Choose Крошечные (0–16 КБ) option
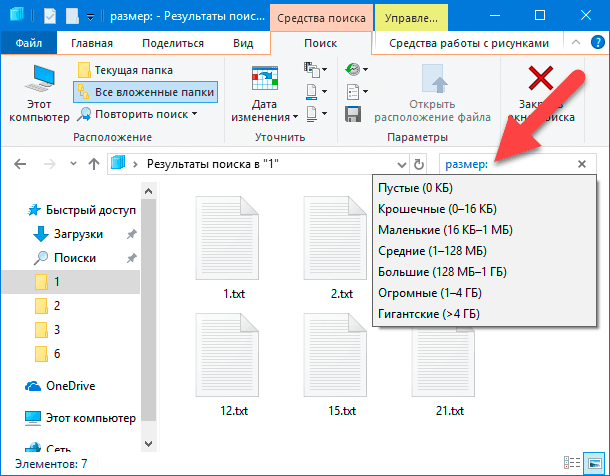The width and height of the screenshot is (610, 476). [x=484, y=209]
